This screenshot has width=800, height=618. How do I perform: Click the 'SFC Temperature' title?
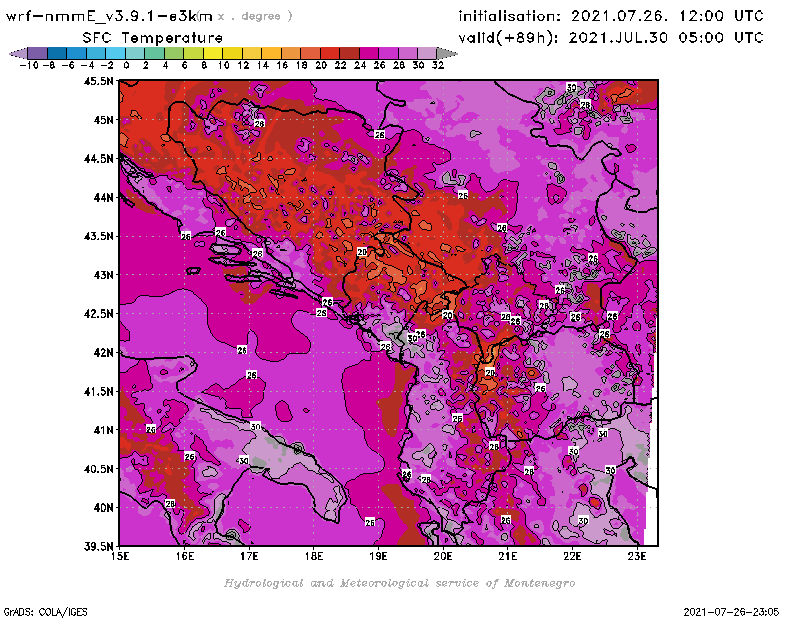(153, 38)
